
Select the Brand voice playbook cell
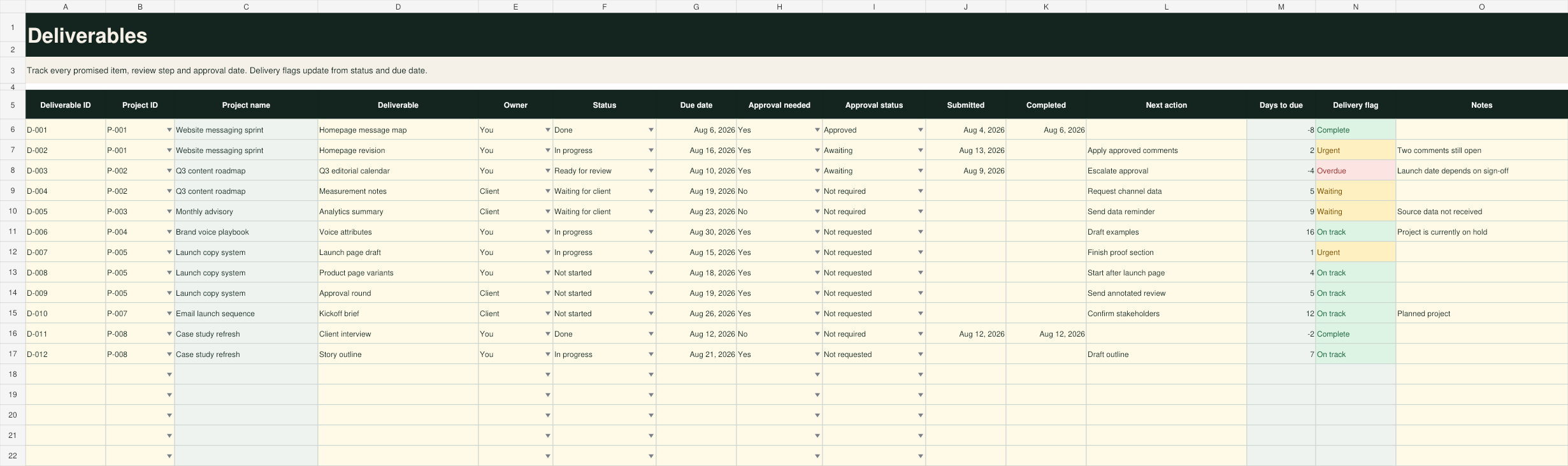(x=246, y=232)
